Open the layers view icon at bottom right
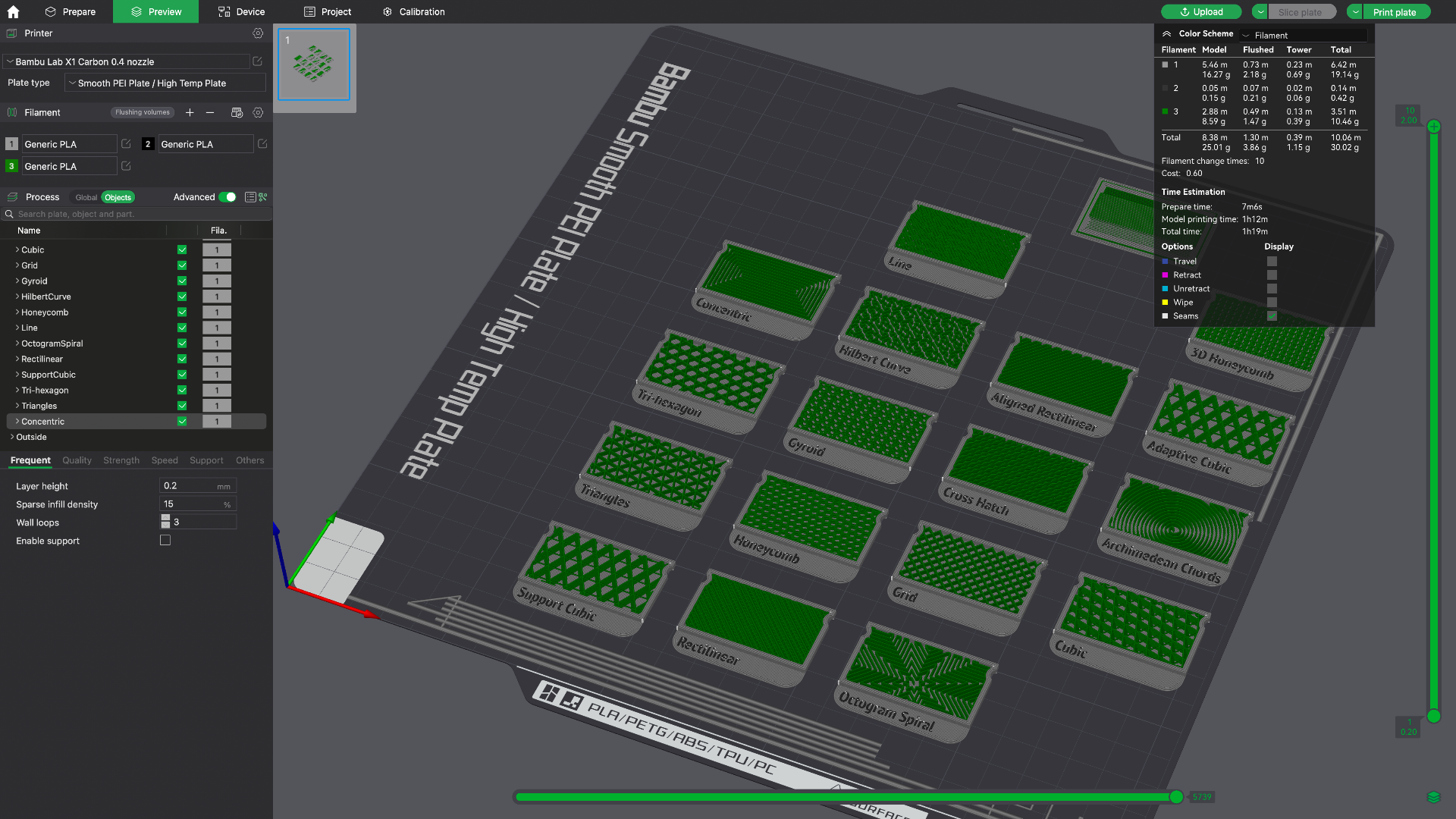The width and height of the screenshot is (1456, 819). coord(1433,797)
